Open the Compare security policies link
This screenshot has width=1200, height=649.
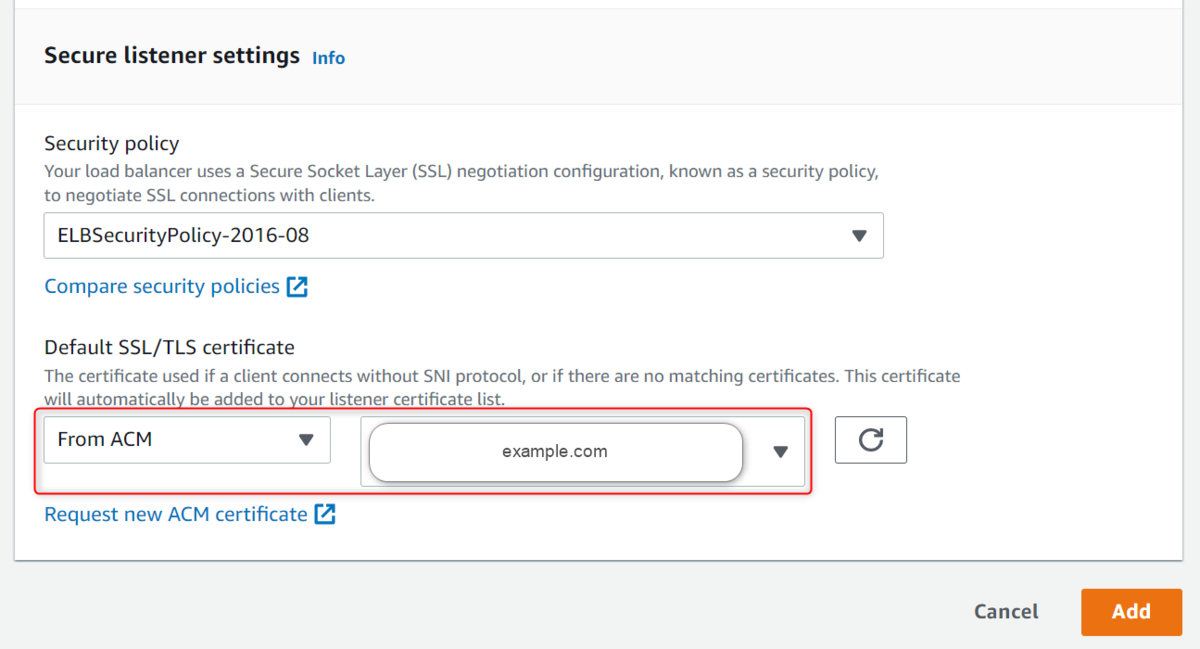[162, 287]
